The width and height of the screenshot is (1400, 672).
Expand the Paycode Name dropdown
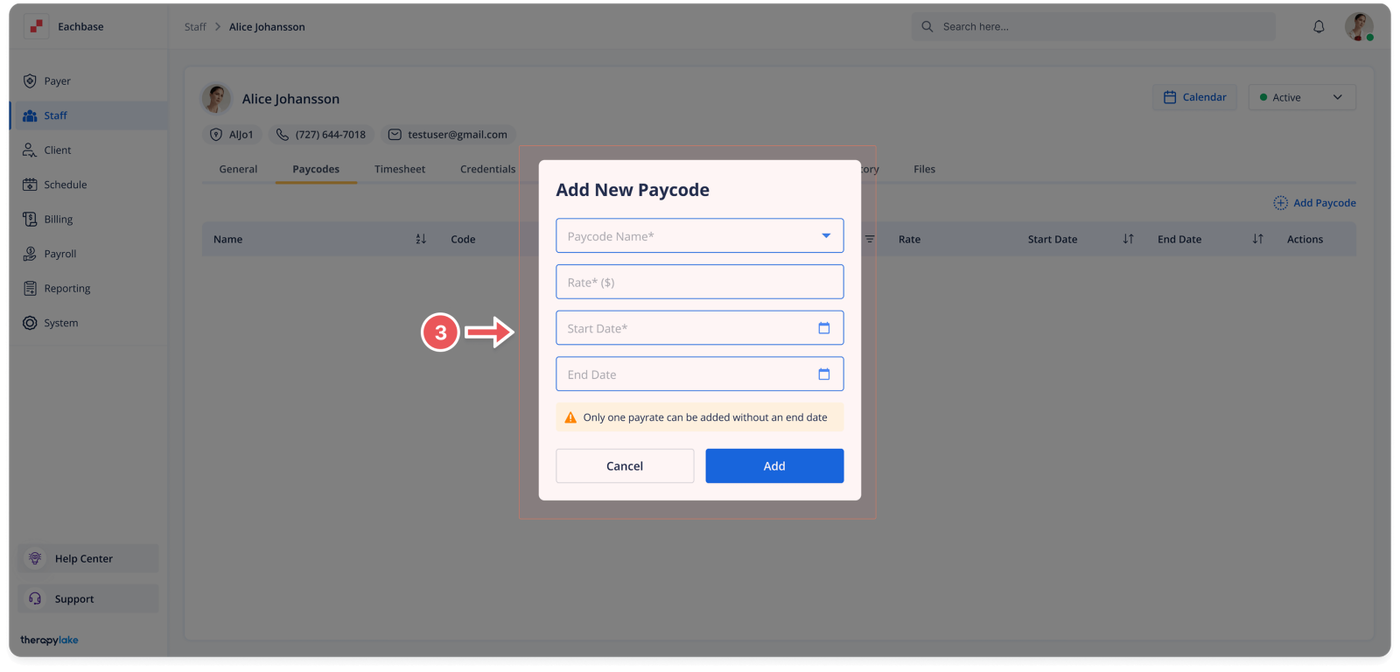(x=826, y=236)
